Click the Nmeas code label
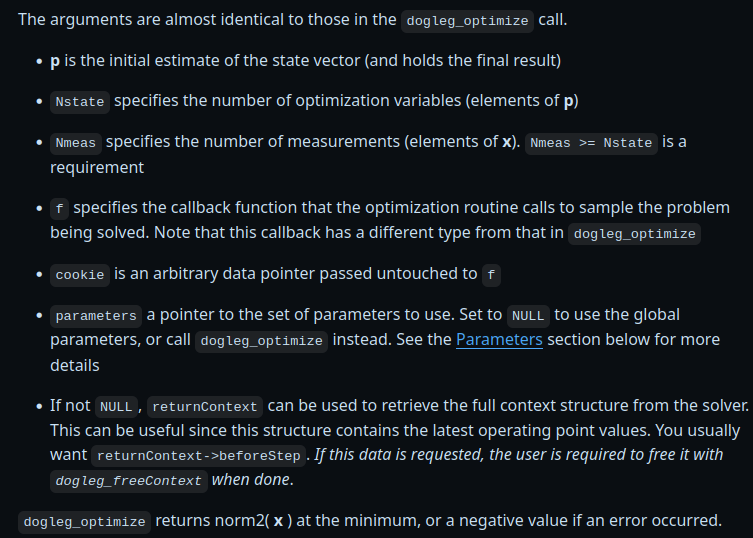Screen dimensions: 753x538 click(x=76, y=143)
